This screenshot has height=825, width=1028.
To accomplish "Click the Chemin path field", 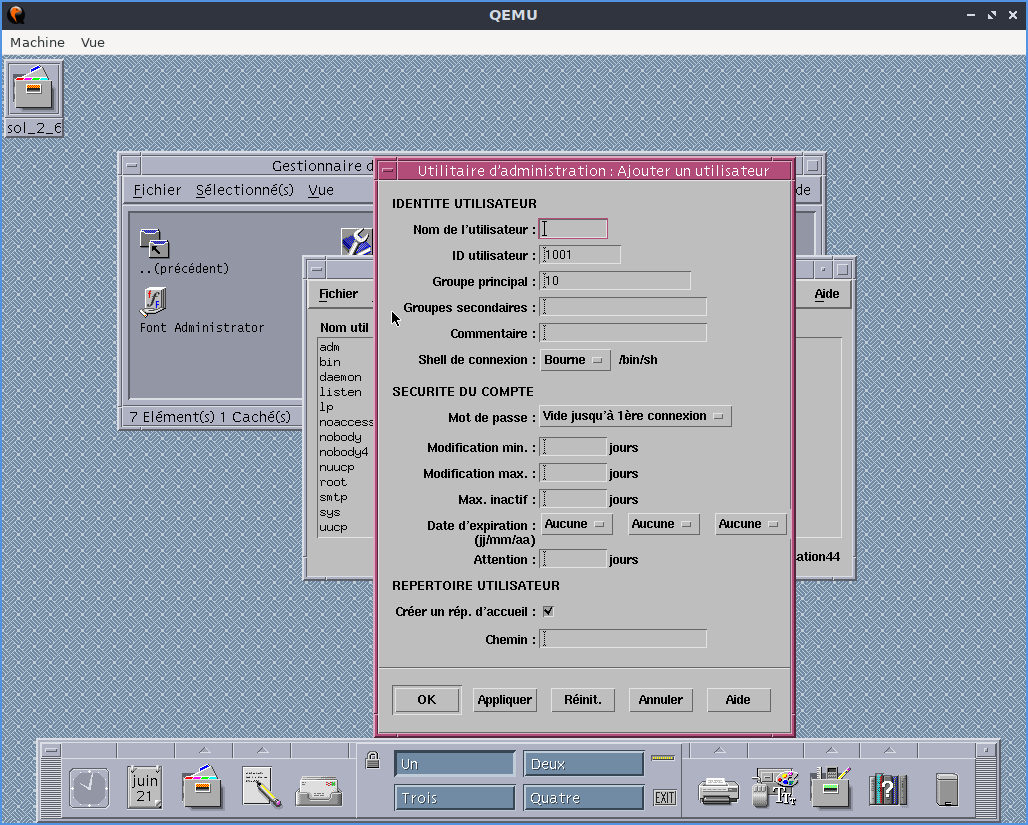I will (x=623, y=639).
